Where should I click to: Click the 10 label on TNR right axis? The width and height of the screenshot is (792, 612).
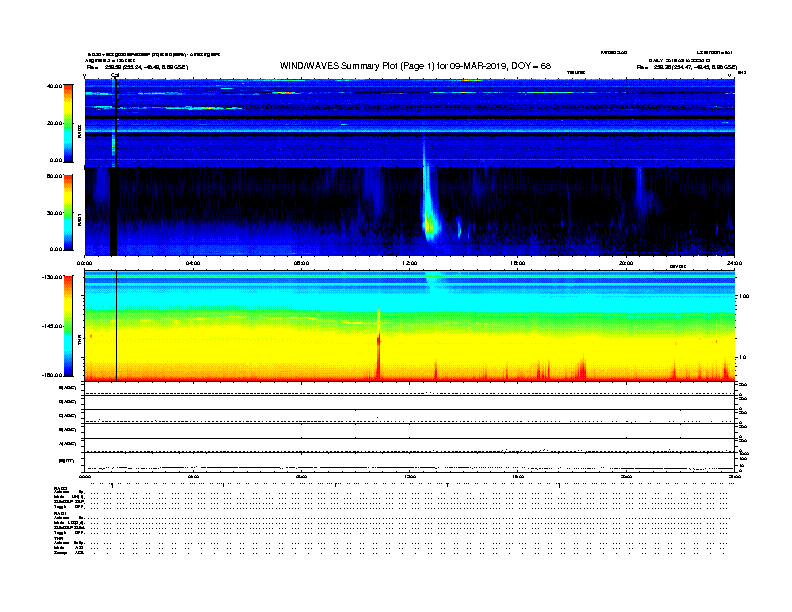pos(742,357)
